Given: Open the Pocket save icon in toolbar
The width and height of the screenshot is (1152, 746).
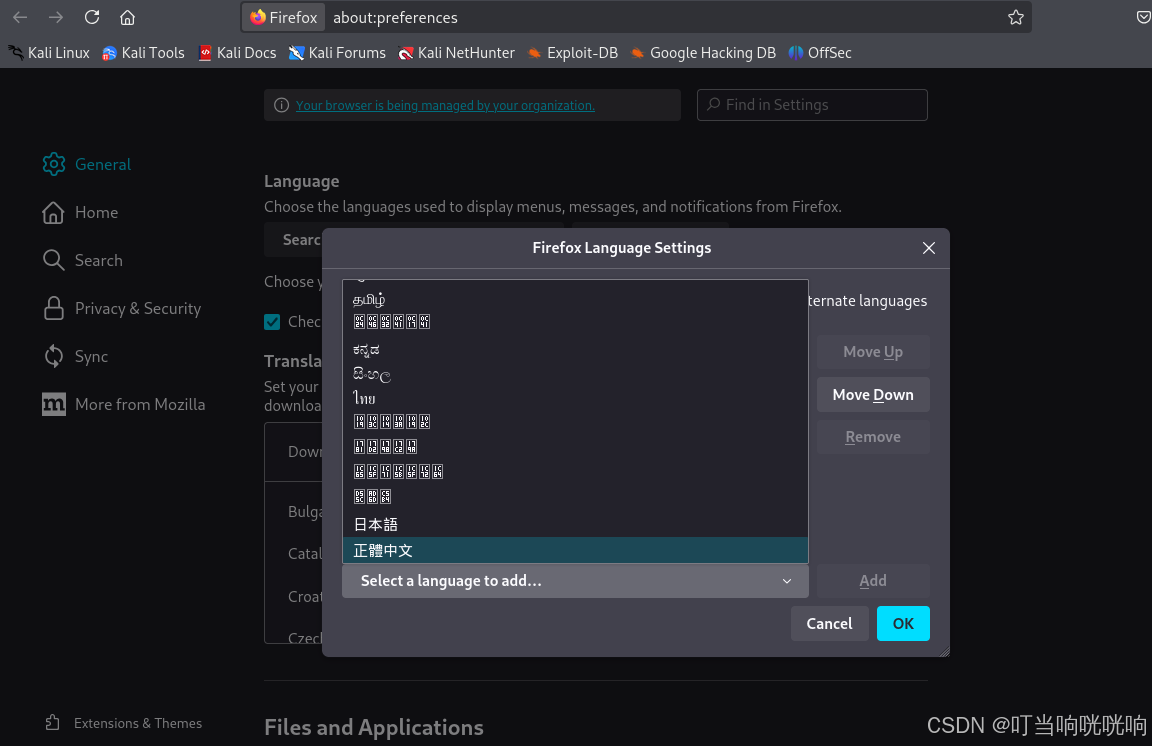Looking at the screenshot, I should point(1142,17).
